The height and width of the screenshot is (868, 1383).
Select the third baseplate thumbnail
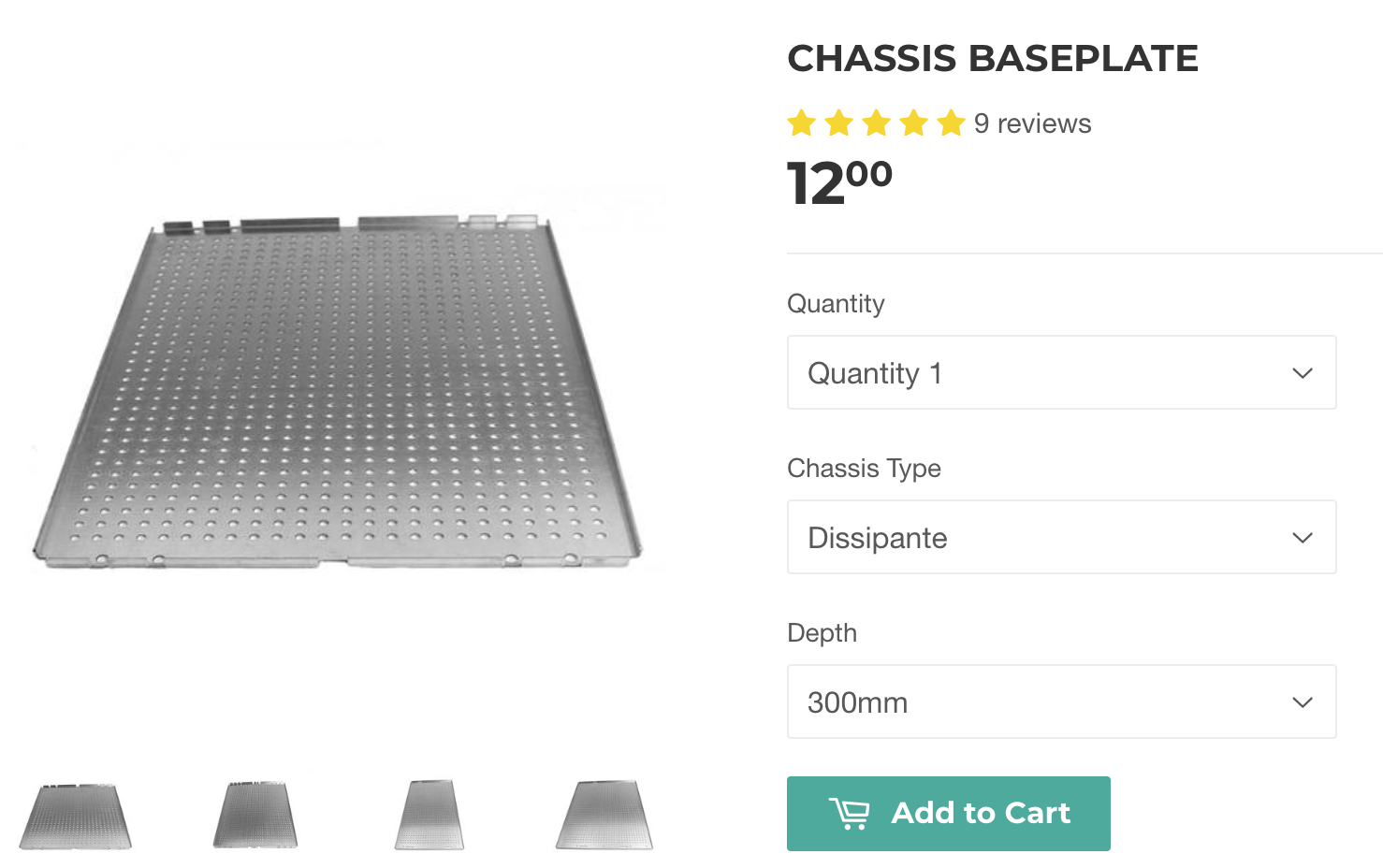(x=429, y=815)
